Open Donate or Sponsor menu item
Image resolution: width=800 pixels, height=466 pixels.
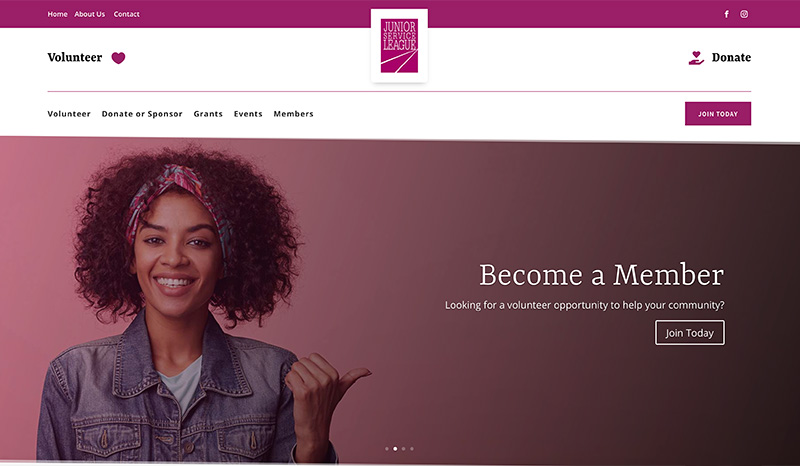[142, 114]
